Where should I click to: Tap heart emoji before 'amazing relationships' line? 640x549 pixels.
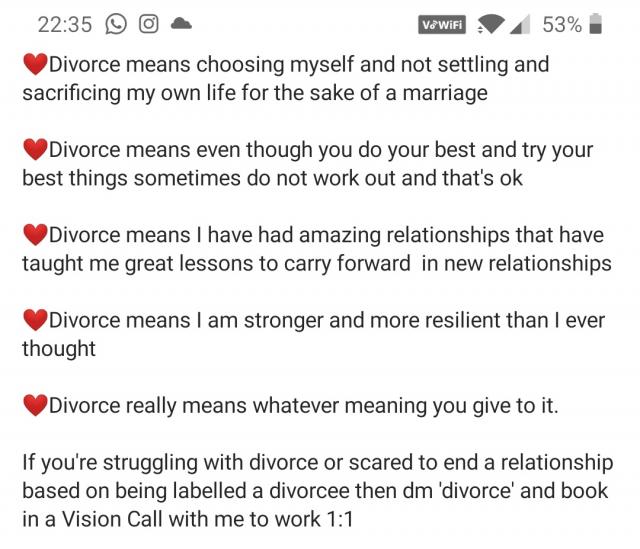tap(36, 235)
